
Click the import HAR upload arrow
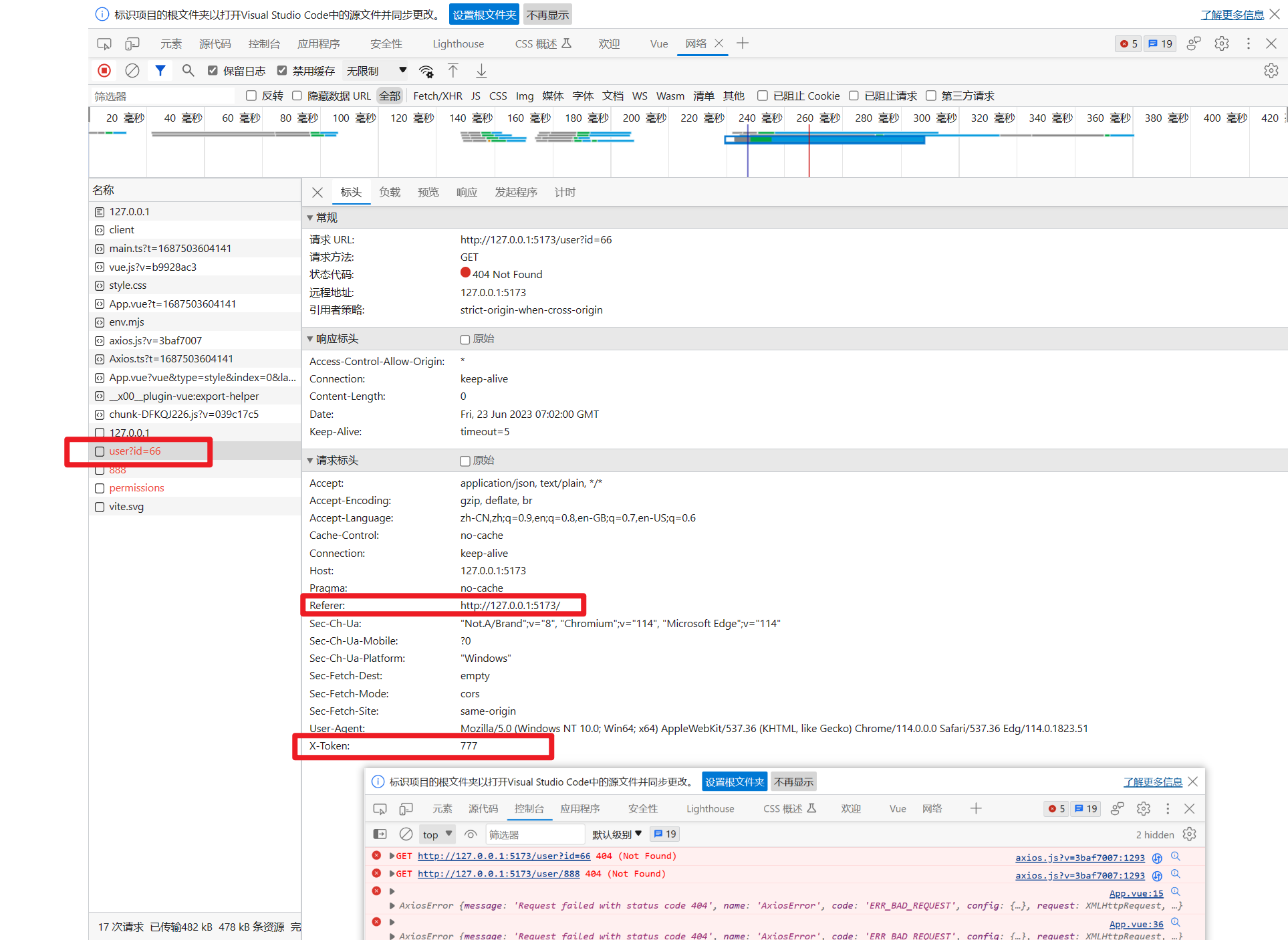[x=453, y=71]
